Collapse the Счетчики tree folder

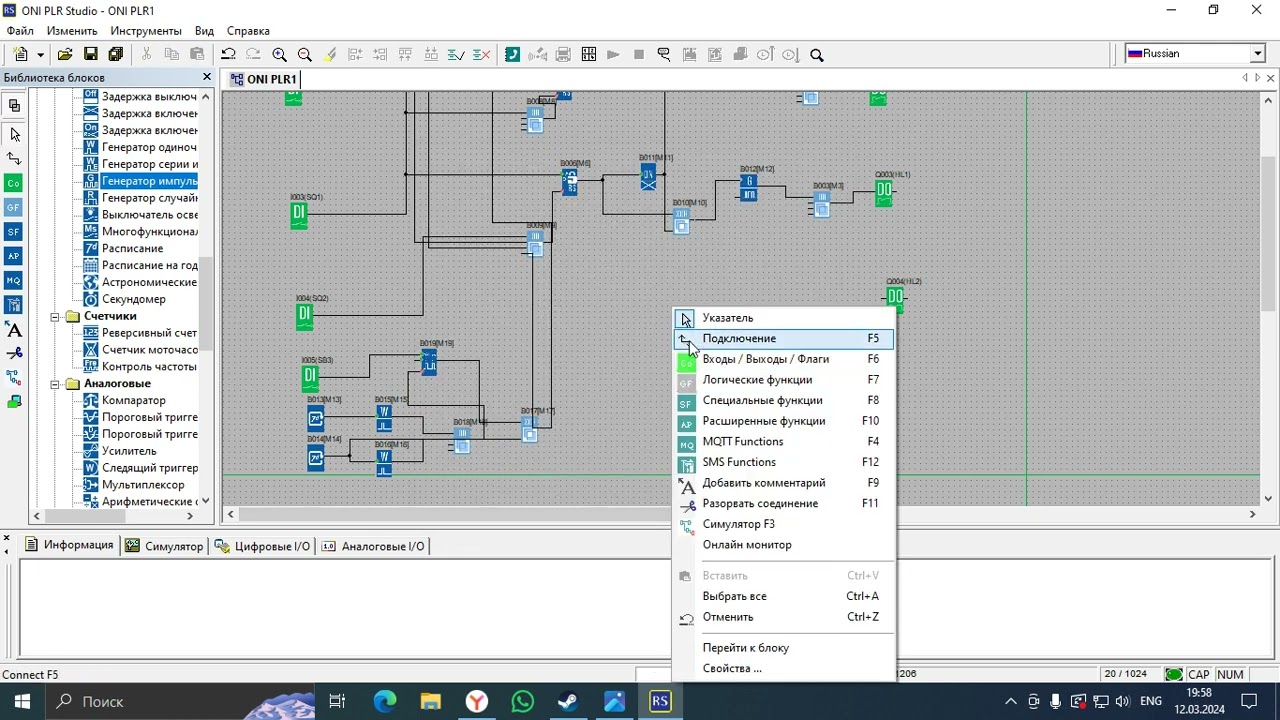coord(56,316)
